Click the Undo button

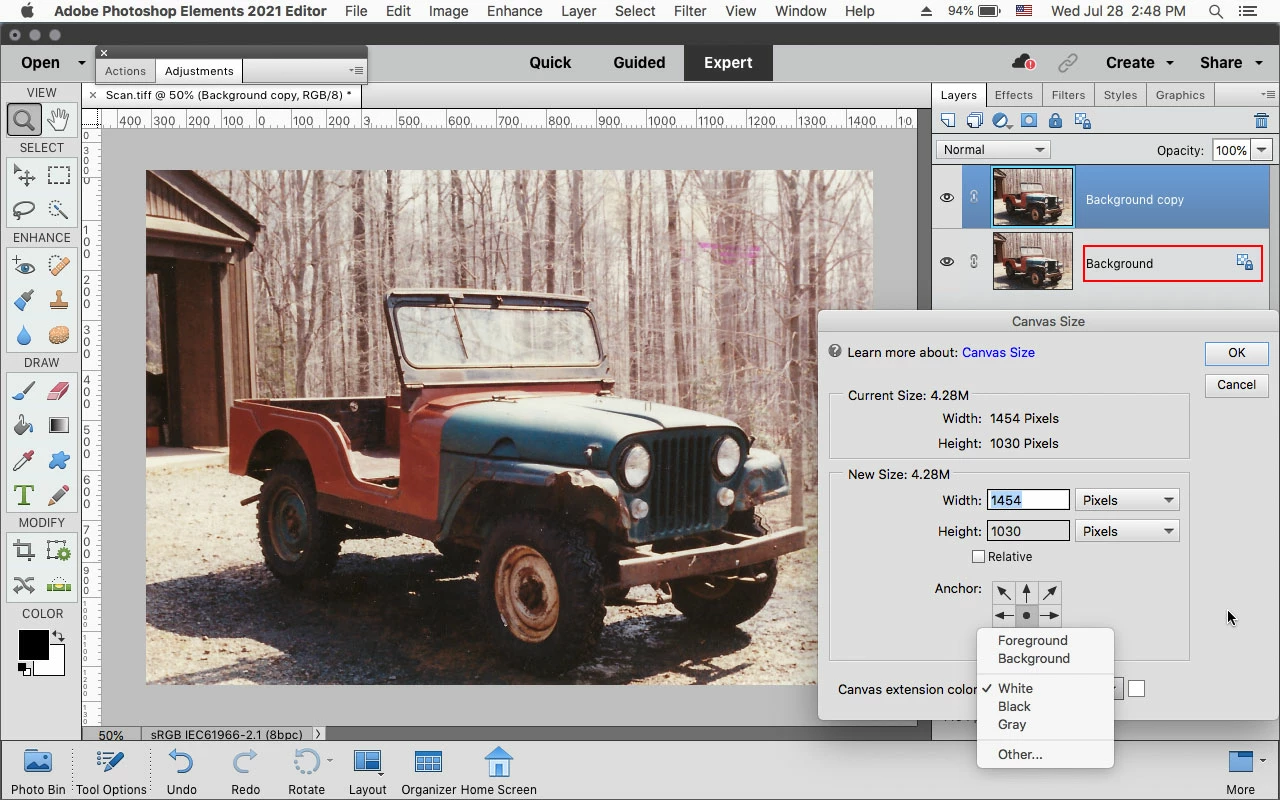(181, 771)
